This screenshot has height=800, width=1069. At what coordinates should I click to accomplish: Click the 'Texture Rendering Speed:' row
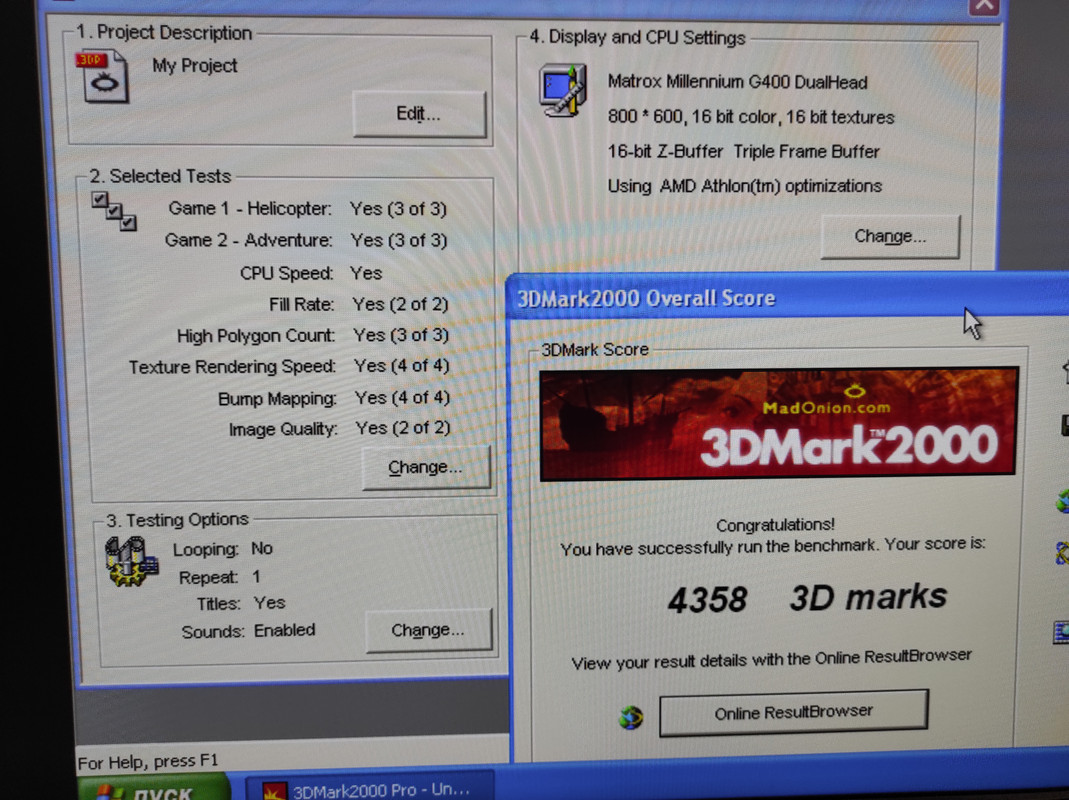click(289, 366)
